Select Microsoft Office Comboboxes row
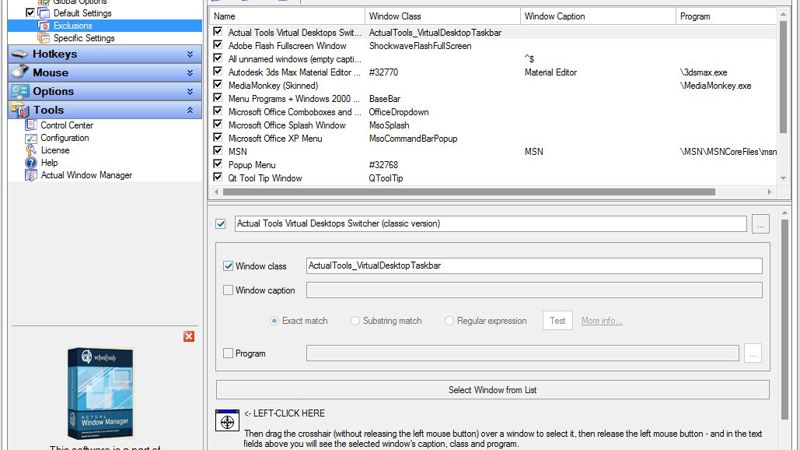This screenshot has height=450, width=800. coord(493,112)
